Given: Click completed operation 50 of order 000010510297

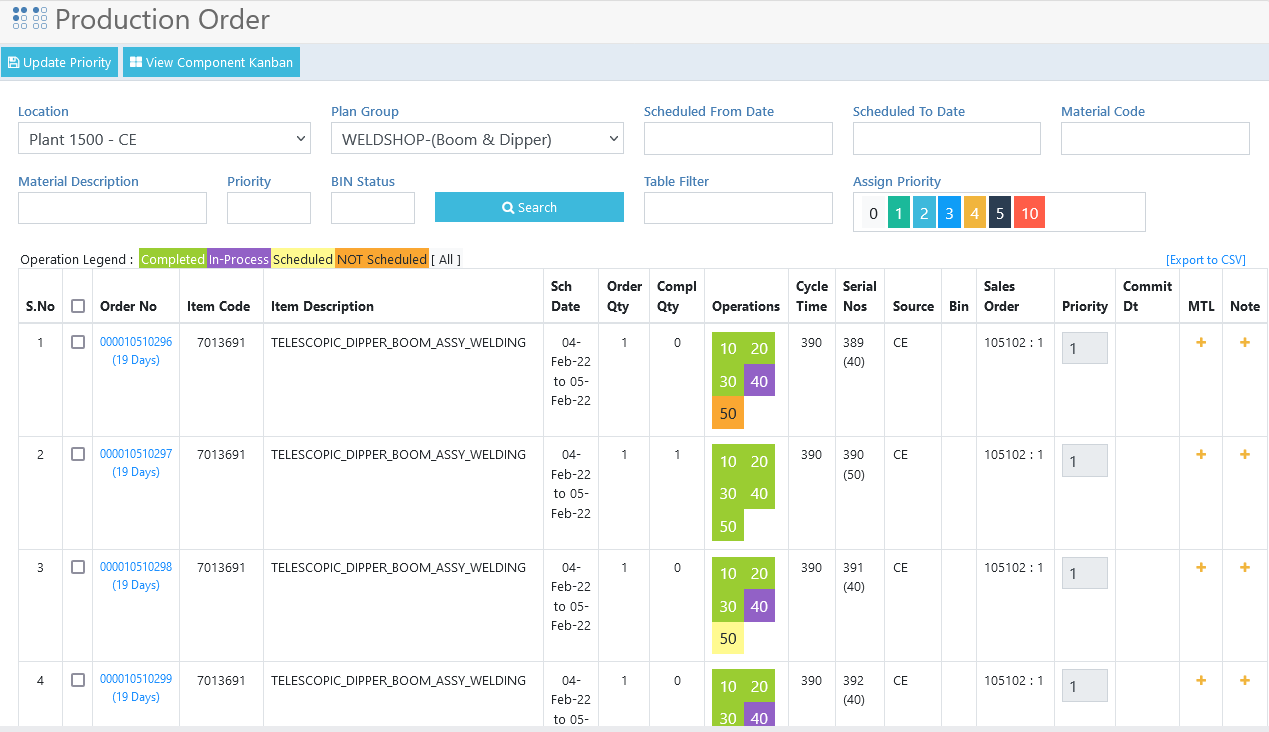Looking at the screenshot, I should (x=728, y=526).
